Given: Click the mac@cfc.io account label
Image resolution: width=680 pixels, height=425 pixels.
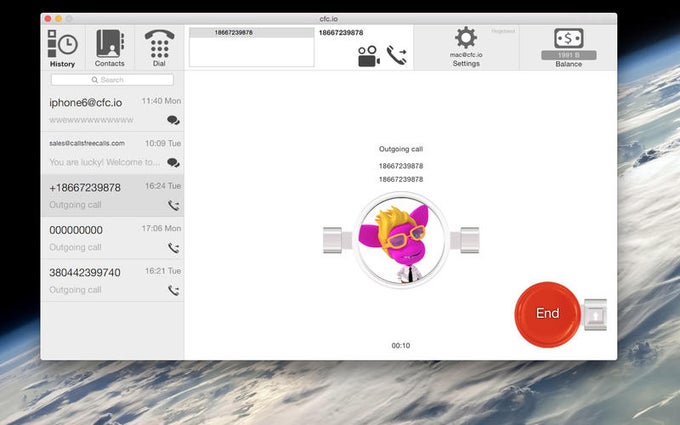Looking at the screenshot, I should click(466, 55).
